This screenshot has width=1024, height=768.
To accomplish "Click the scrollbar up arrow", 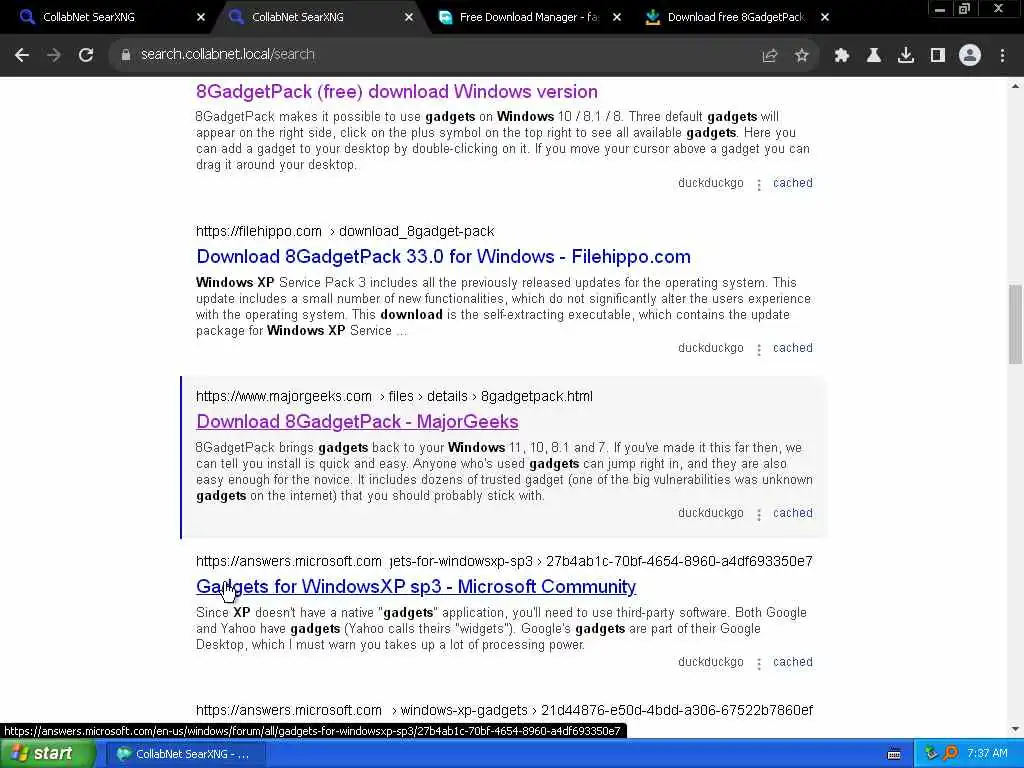I will click(x=1015, y=86).
